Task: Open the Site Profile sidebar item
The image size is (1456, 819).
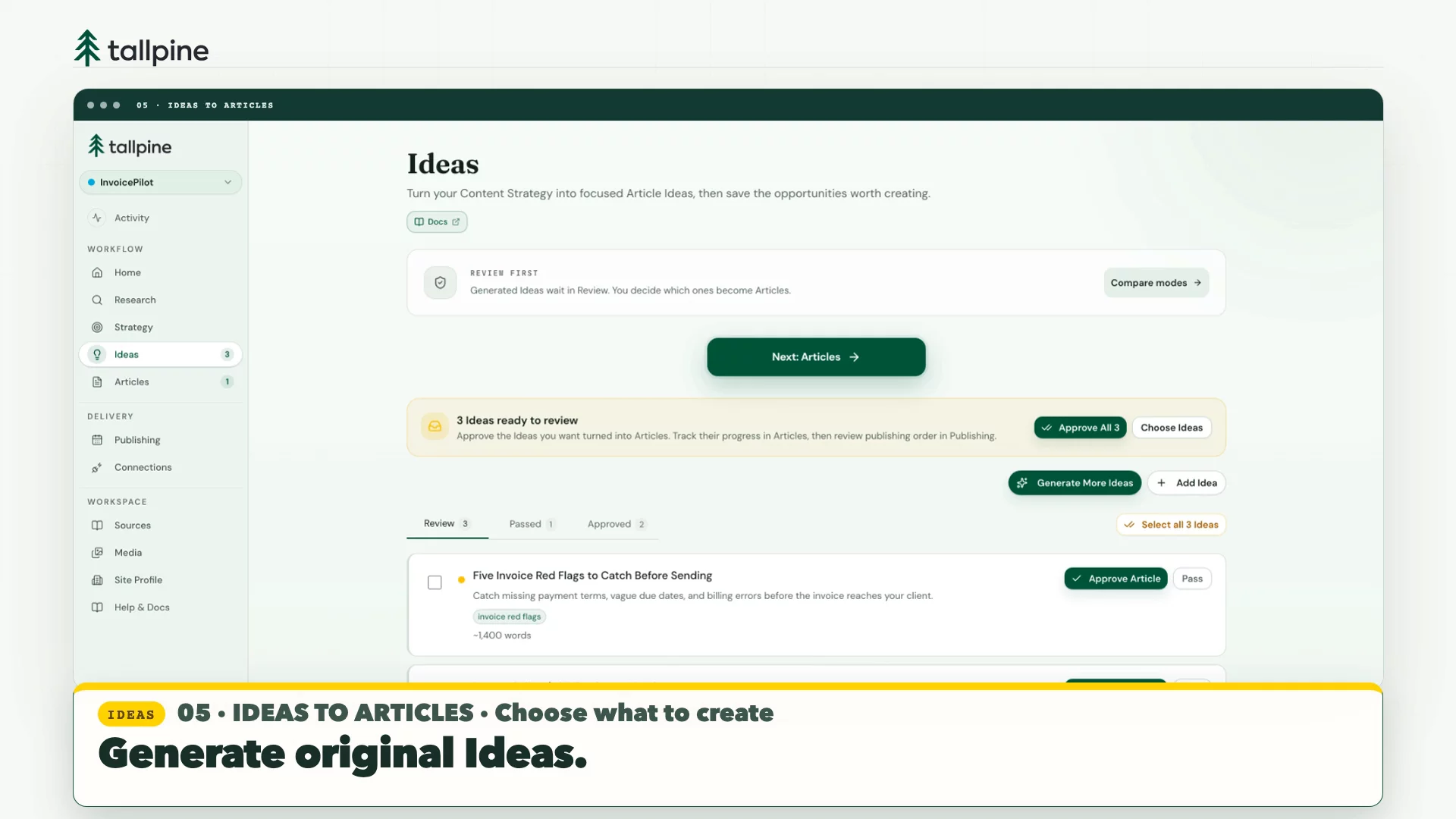Action: [x=161, y=579]
